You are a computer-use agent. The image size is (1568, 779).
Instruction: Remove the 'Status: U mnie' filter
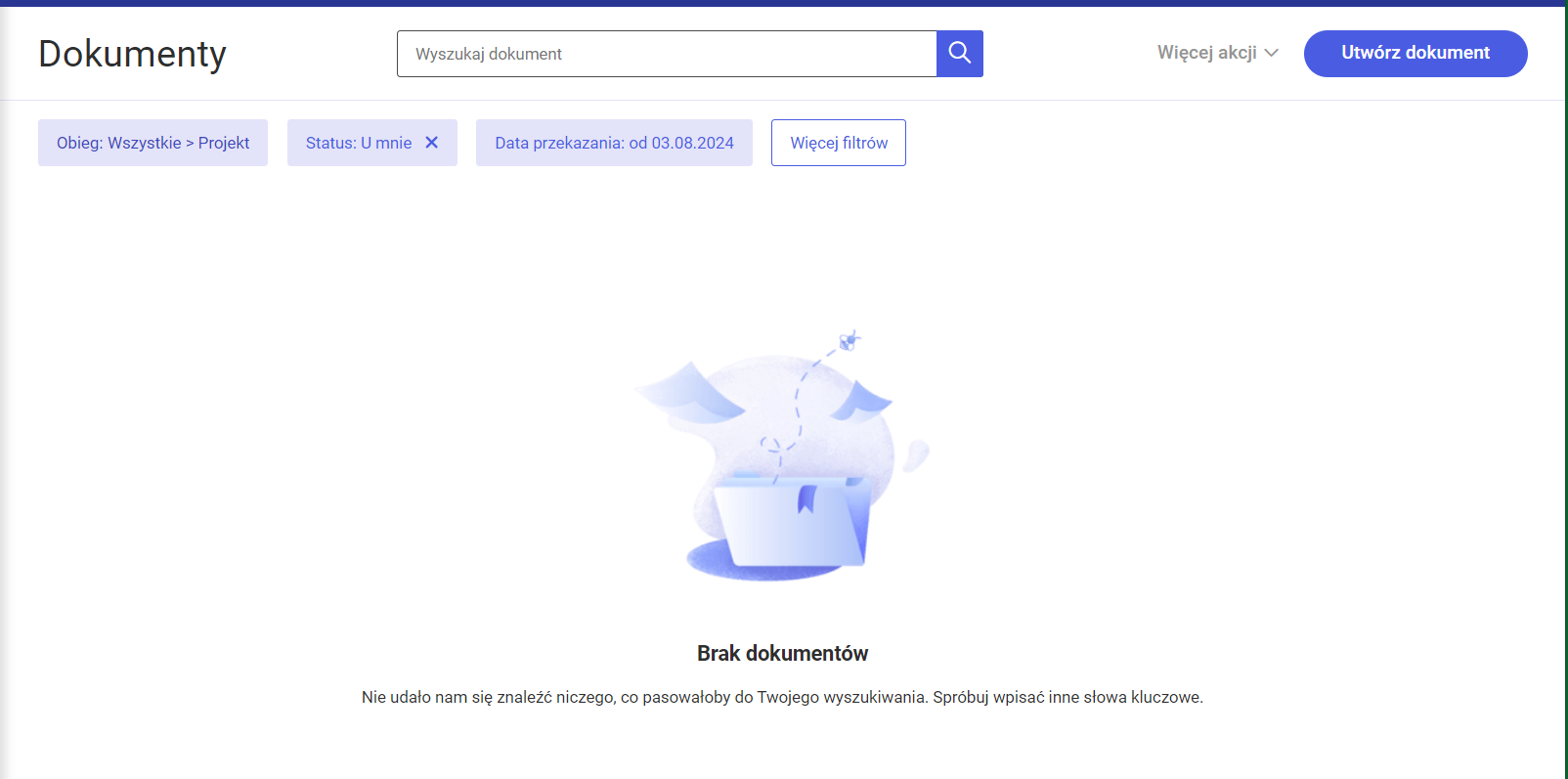pos(432,143)
